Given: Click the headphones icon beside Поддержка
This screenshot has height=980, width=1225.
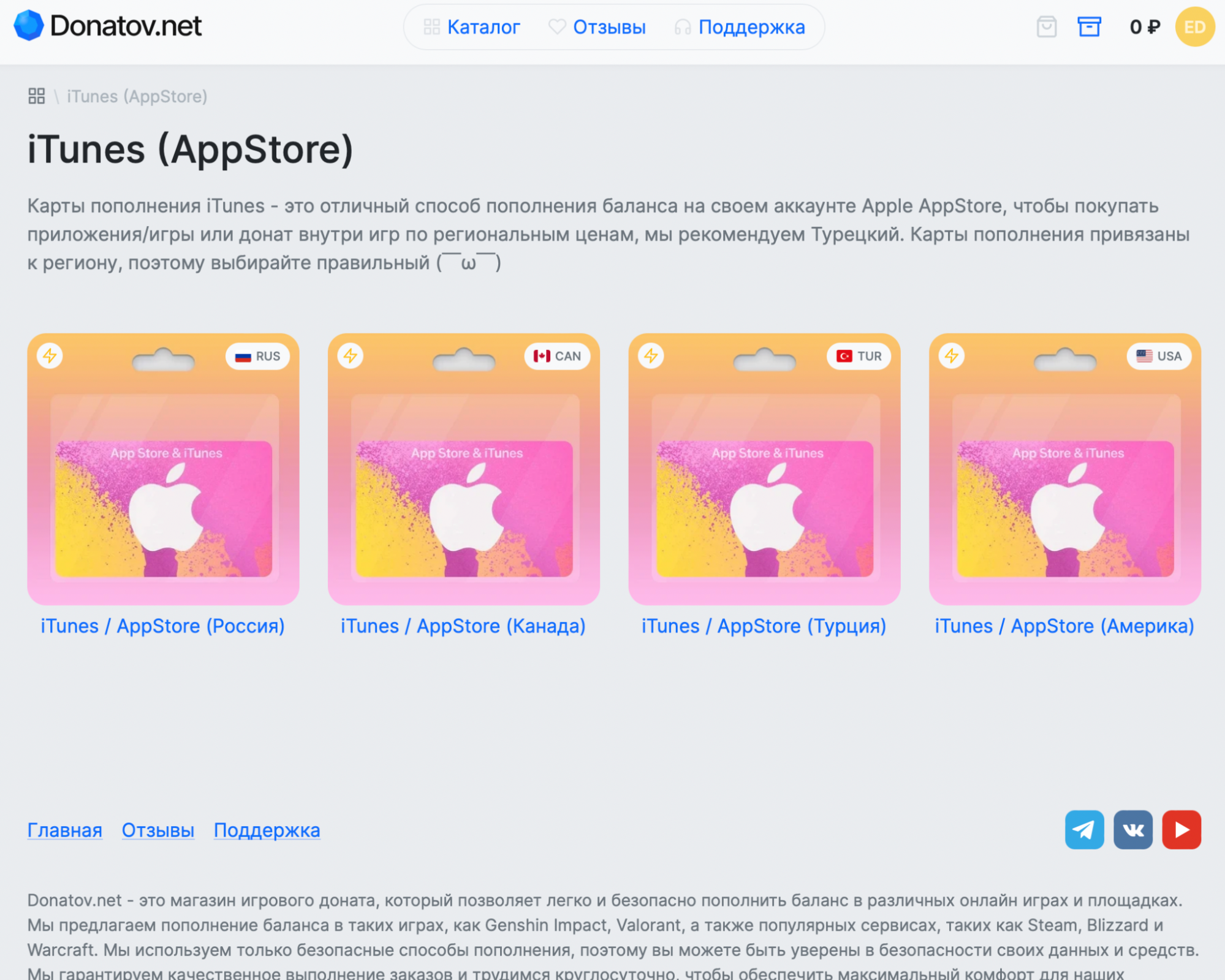Looking at the screenshot, I should coord(683,27).
